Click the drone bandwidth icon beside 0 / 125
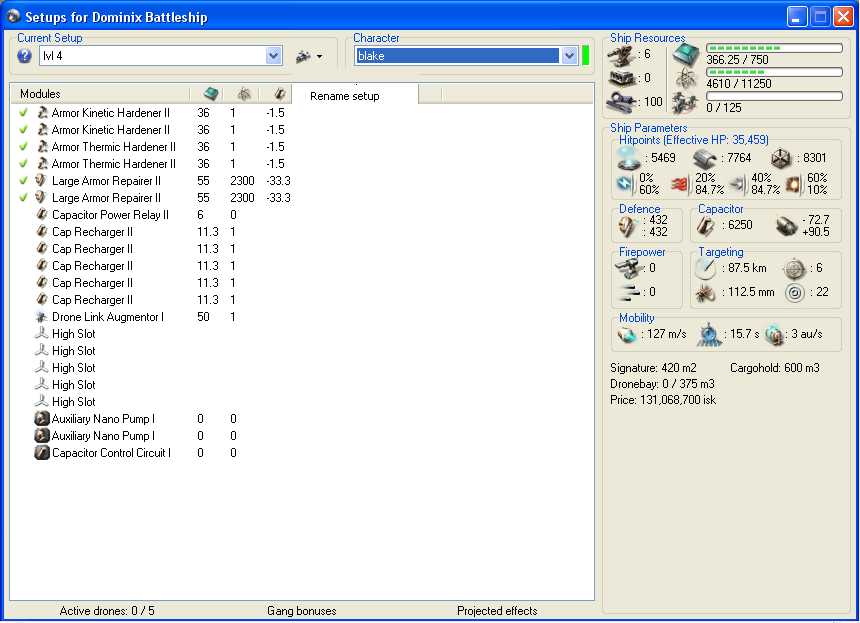The height and width of the screenshot is (623, 860). [686, 103]
